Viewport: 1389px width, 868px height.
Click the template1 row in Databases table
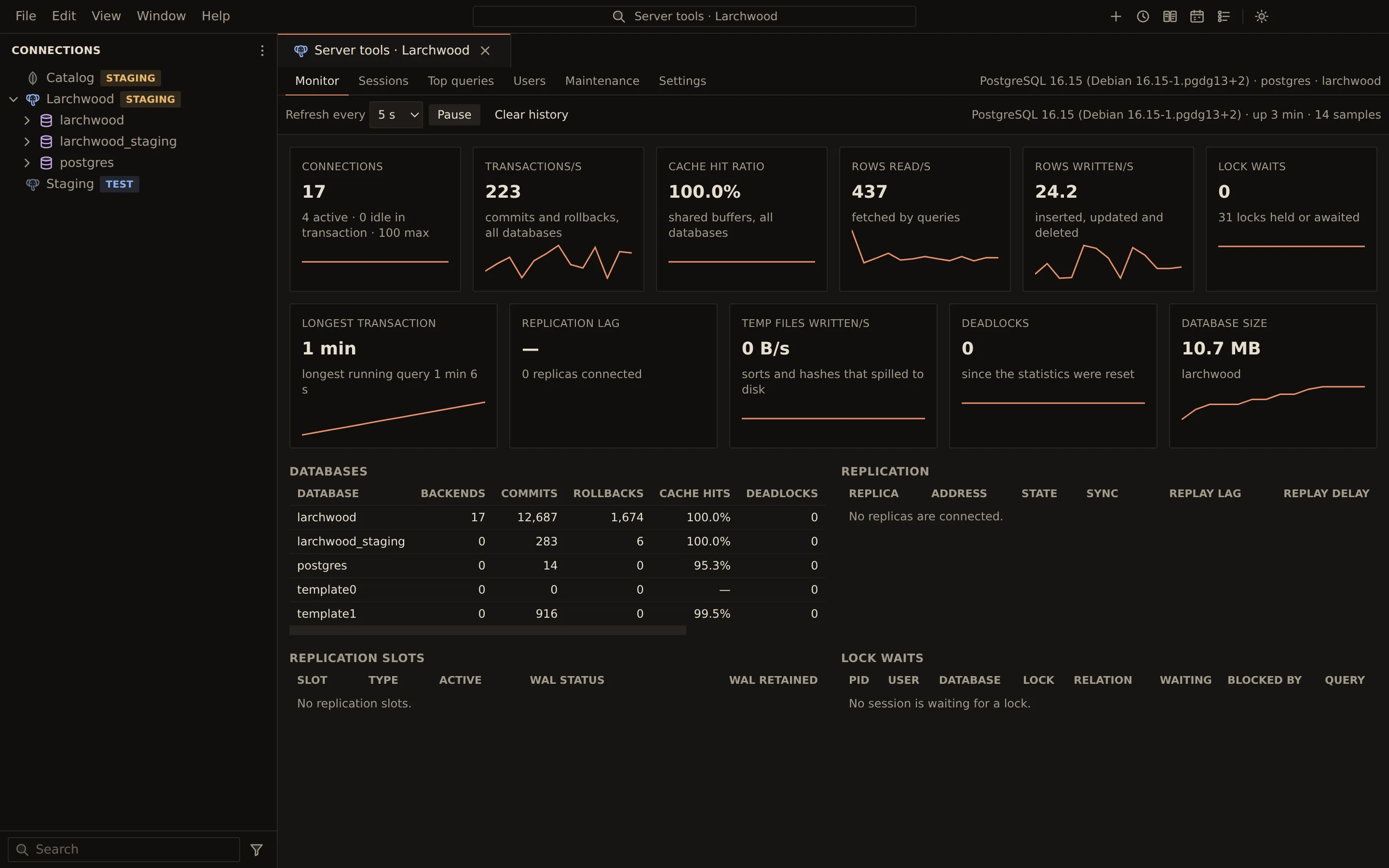[558, 614]
